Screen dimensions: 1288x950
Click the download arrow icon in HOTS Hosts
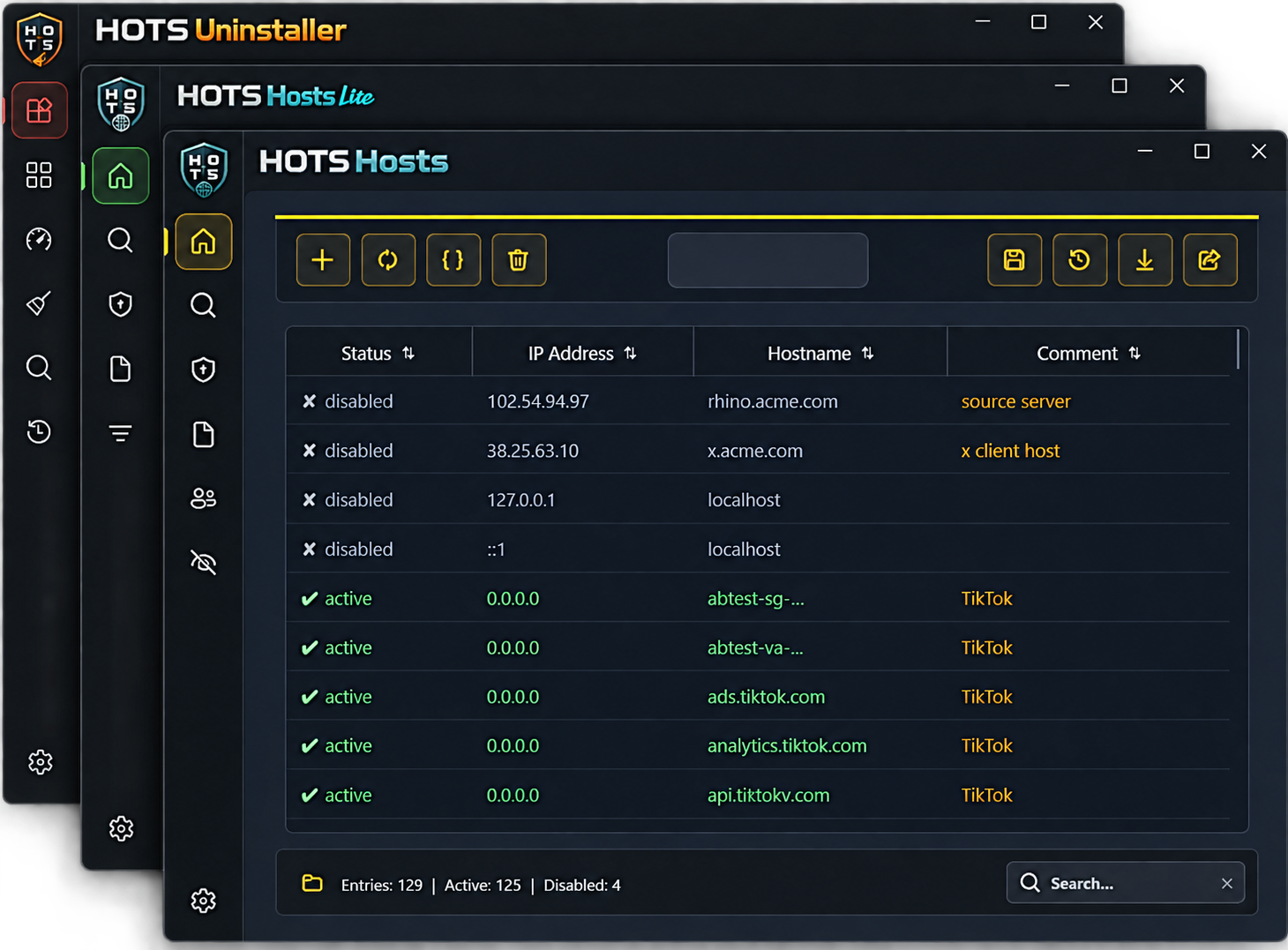[1145, 260]
